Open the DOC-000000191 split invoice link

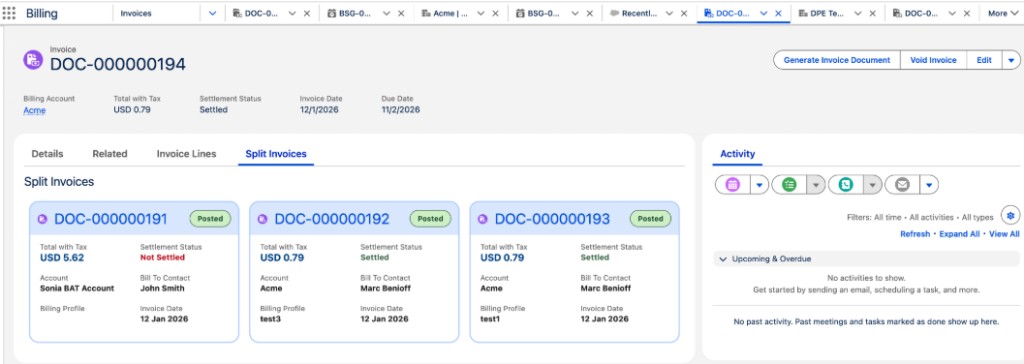(110, 219)
